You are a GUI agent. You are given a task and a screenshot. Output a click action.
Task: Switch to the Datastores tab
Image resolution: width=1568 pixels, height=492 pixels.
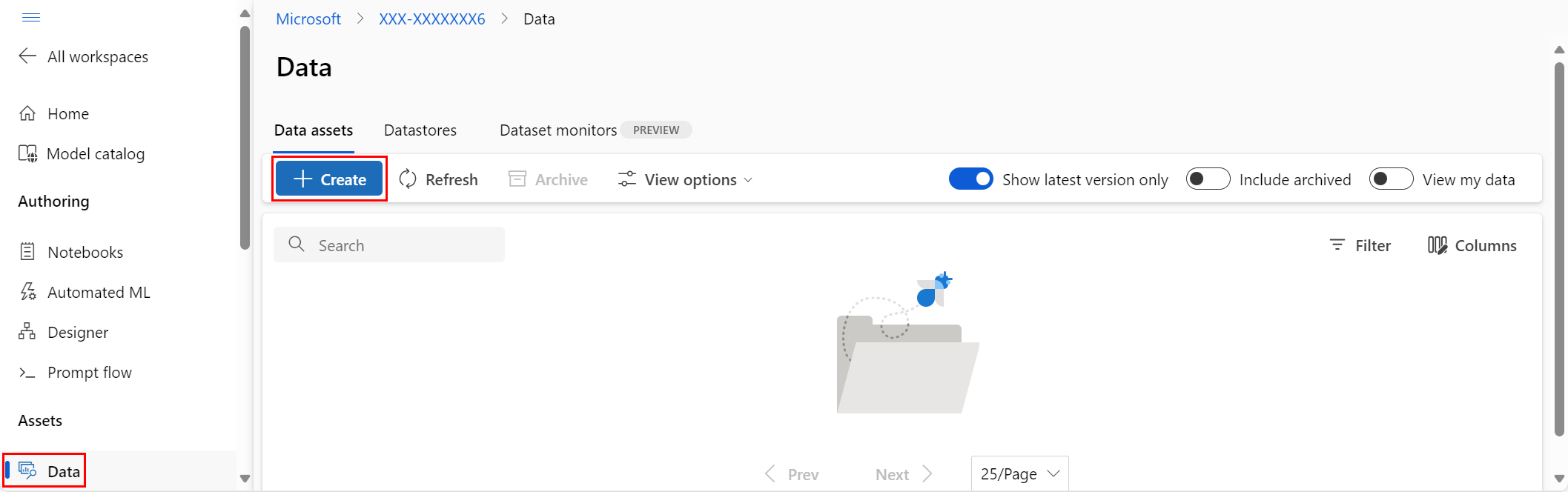tap(420, 130)
